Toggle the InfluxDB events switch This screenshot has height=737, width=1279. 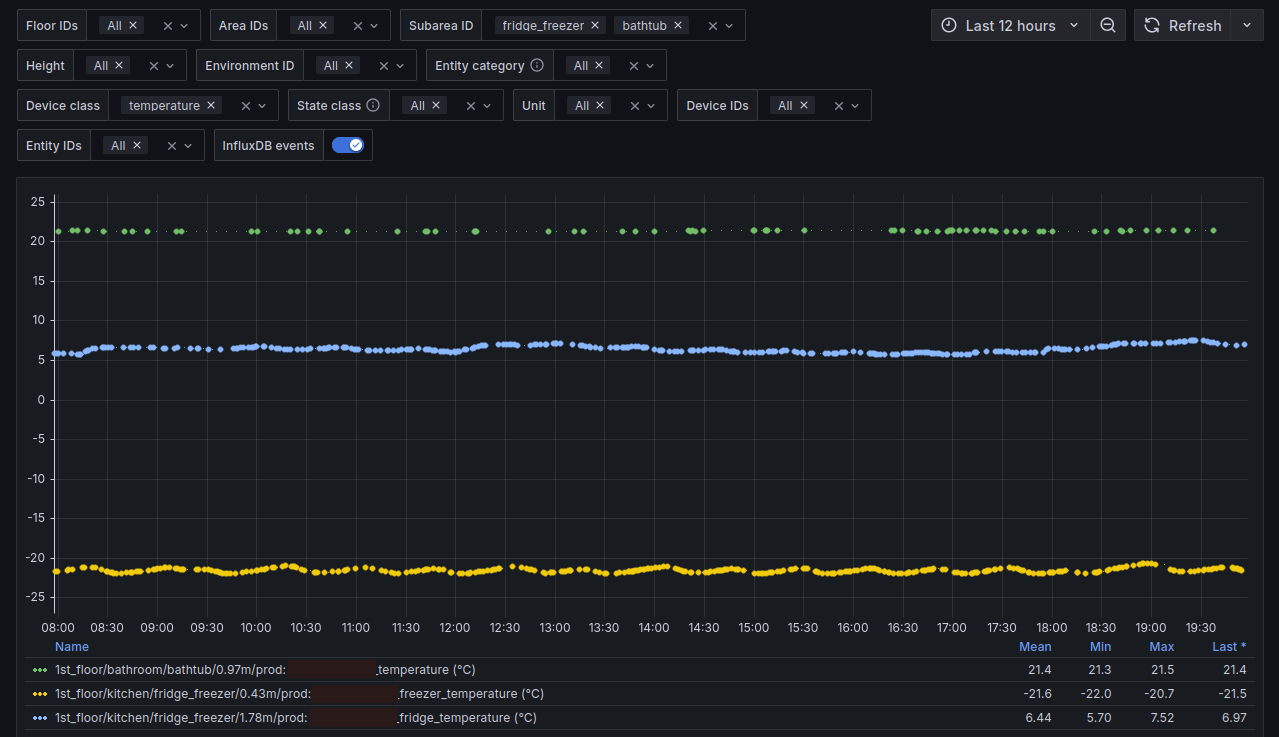[348, 146]
